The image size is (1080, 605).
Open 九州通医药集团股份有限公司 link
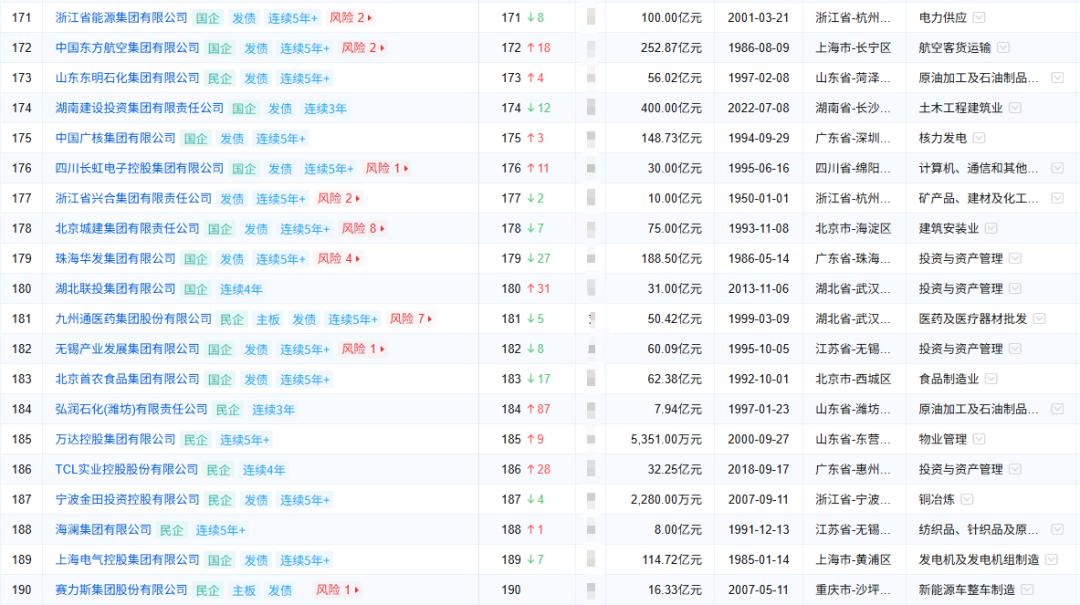133,319
